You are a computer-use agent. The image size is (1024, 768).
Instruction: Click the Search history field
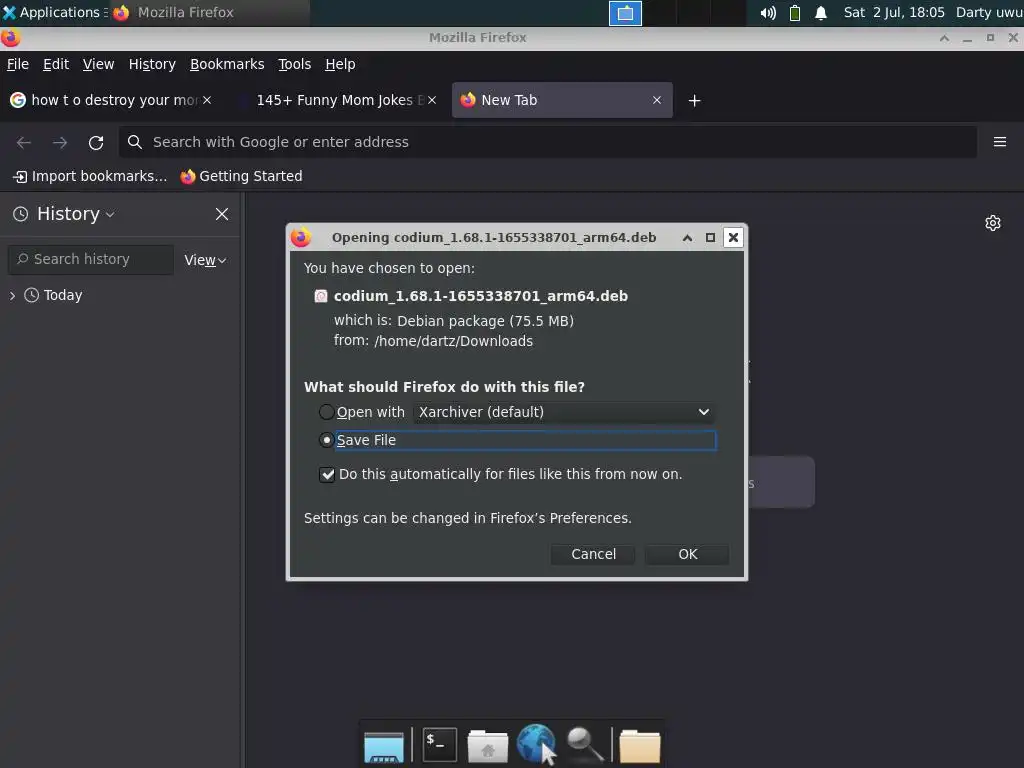click(91, 260)
